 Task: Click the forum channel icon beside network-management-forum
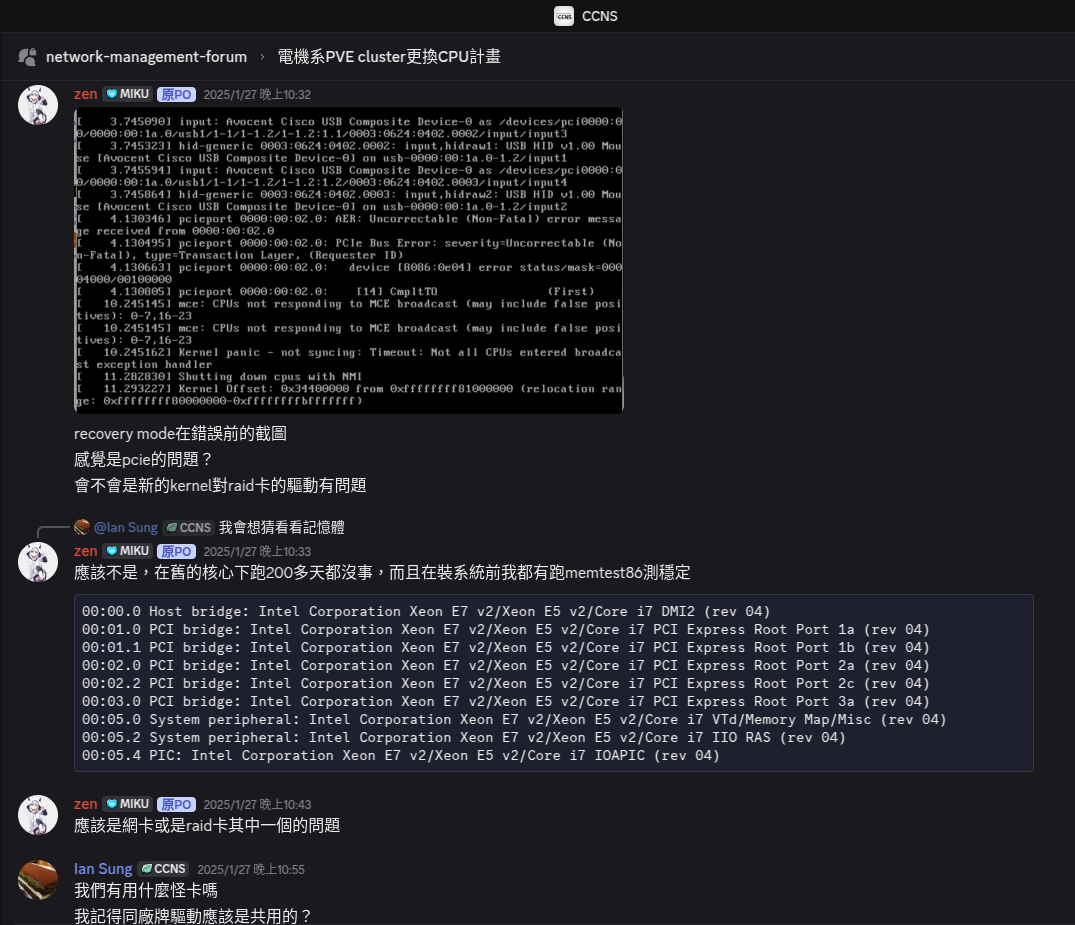tap(28, 56)
